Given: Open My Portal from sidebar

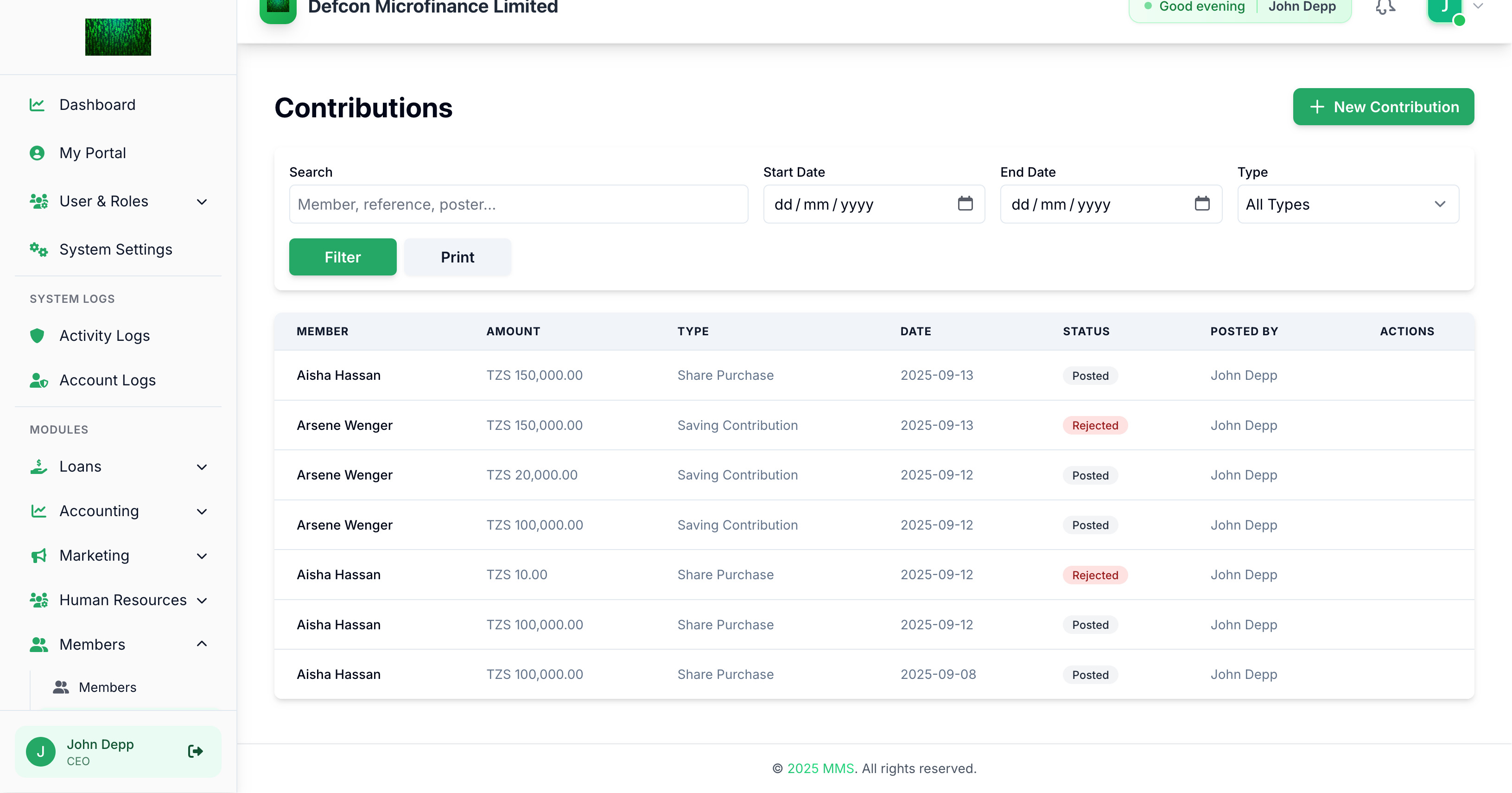Looking at the screenshot, I should [x=92, y=153].
